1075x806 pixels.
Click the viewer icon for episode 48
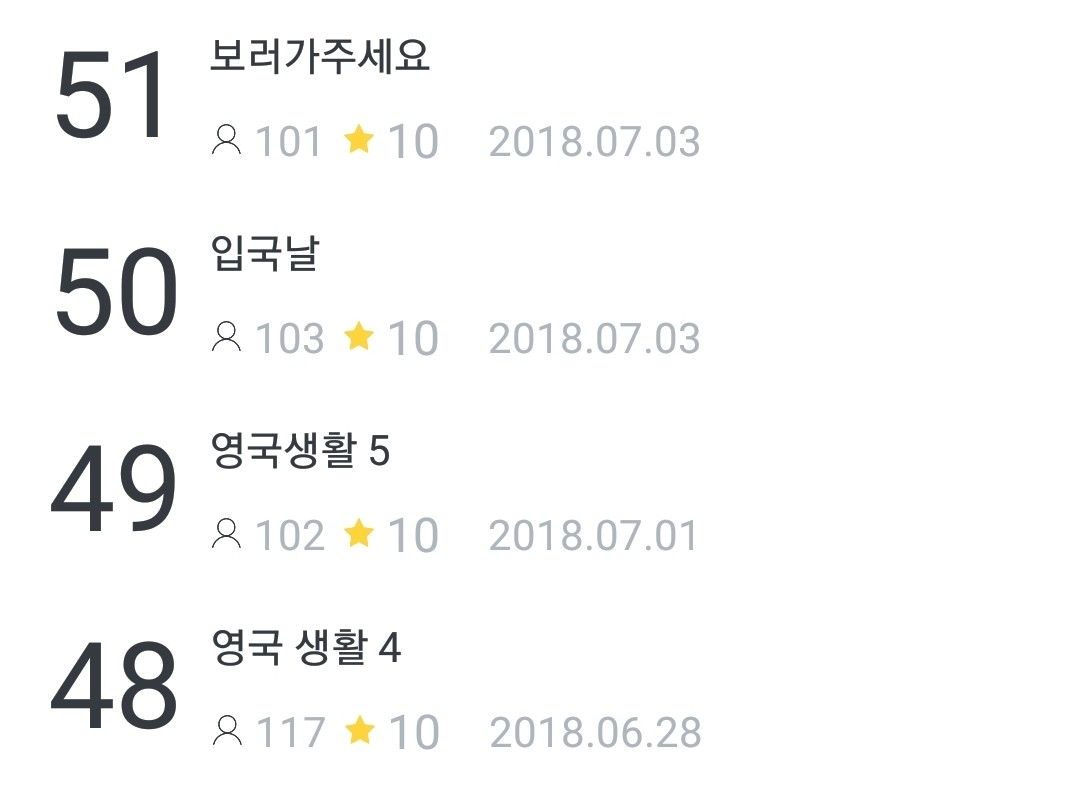pos(227,731)
